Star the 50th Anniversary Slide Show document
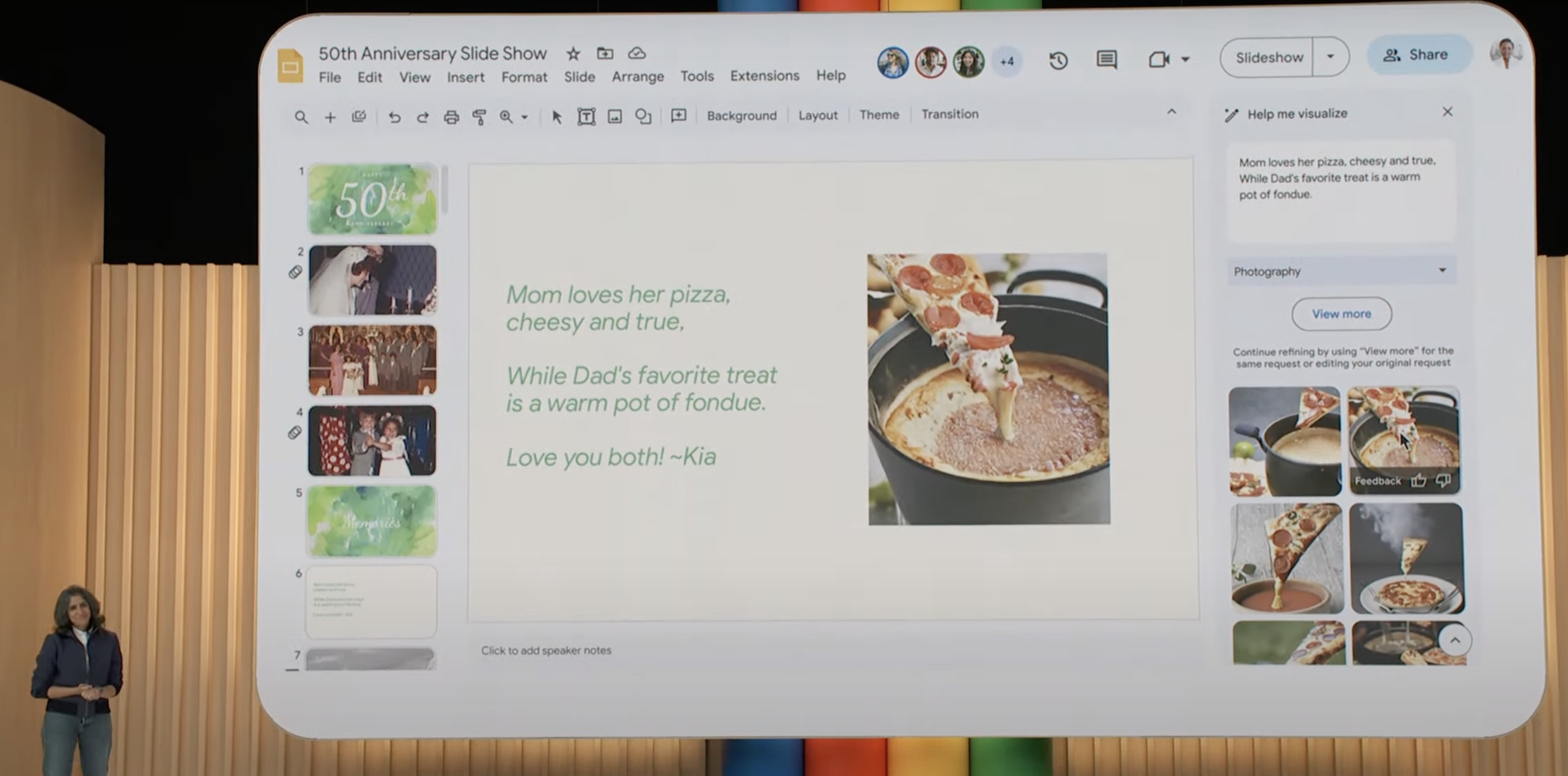This screenshot has width=1568, height=776. click(573, 54)
